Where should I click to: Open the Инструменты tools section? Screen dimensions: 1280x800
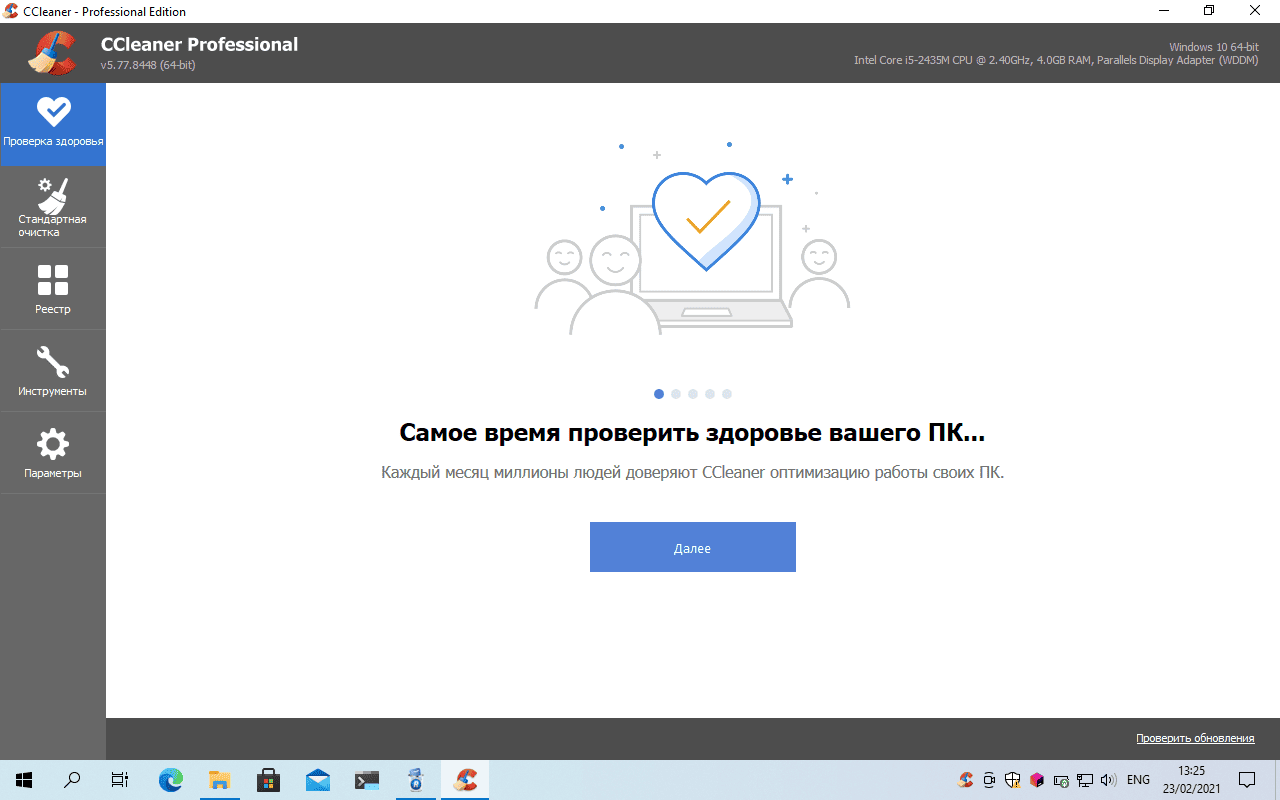click(x=53, y=371)
